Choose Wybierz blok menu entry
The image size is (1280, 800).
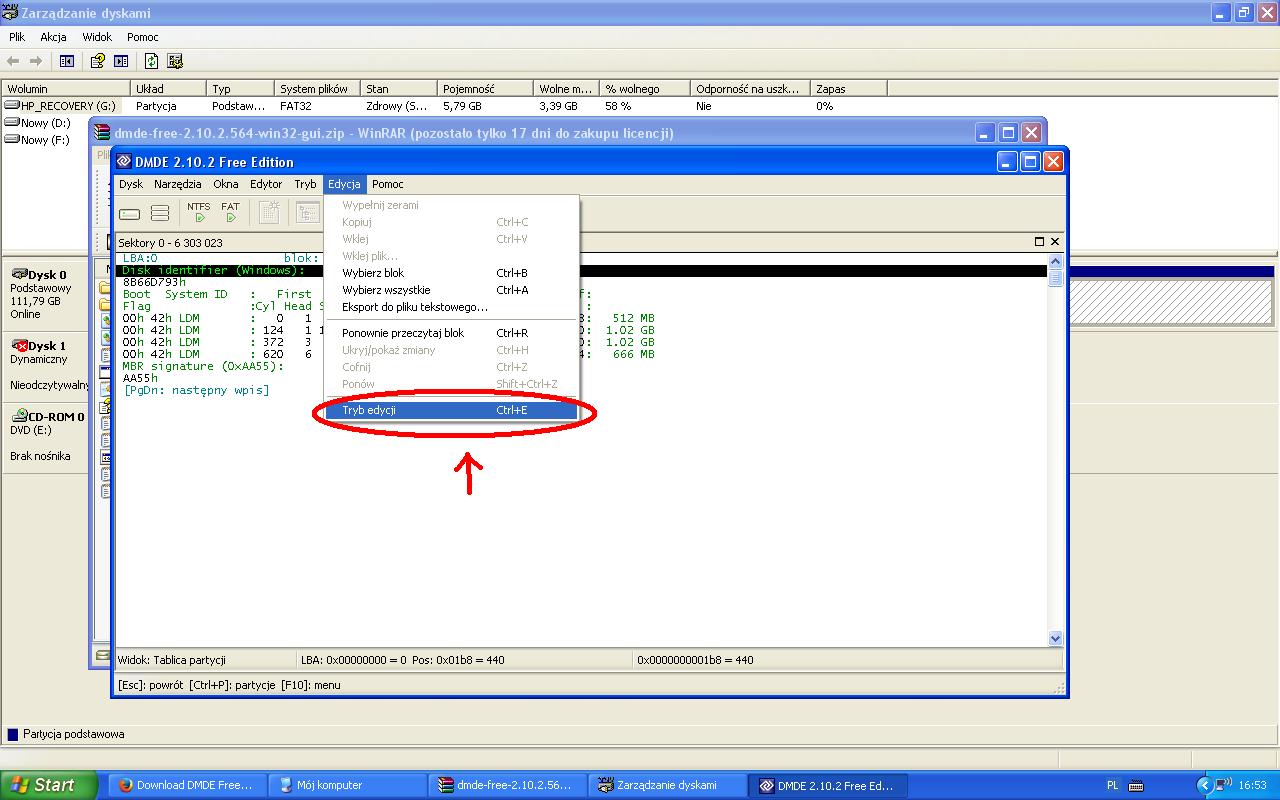[x=451, y=273]
